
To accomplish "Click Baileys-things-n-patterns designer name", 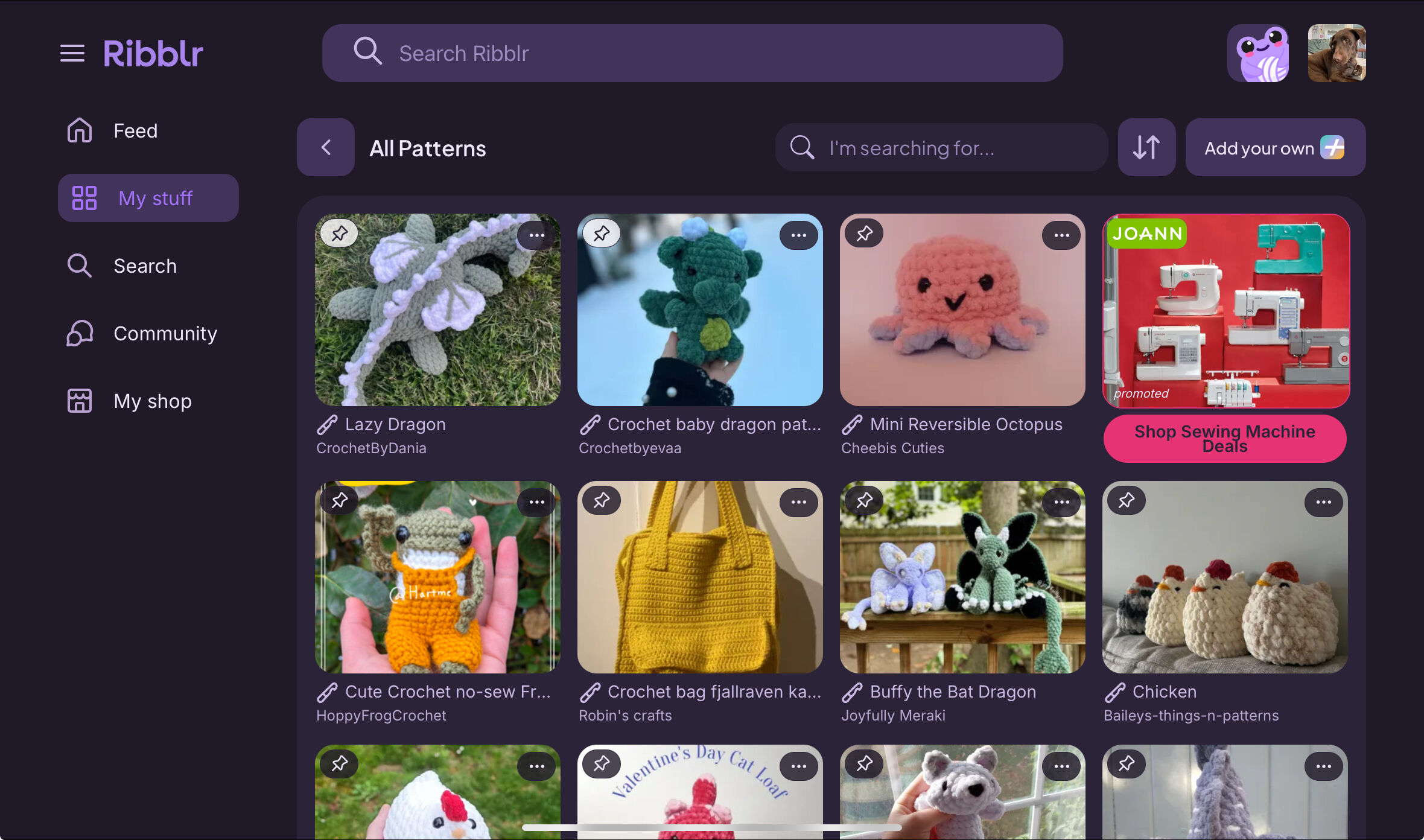I will (1191, 716).
